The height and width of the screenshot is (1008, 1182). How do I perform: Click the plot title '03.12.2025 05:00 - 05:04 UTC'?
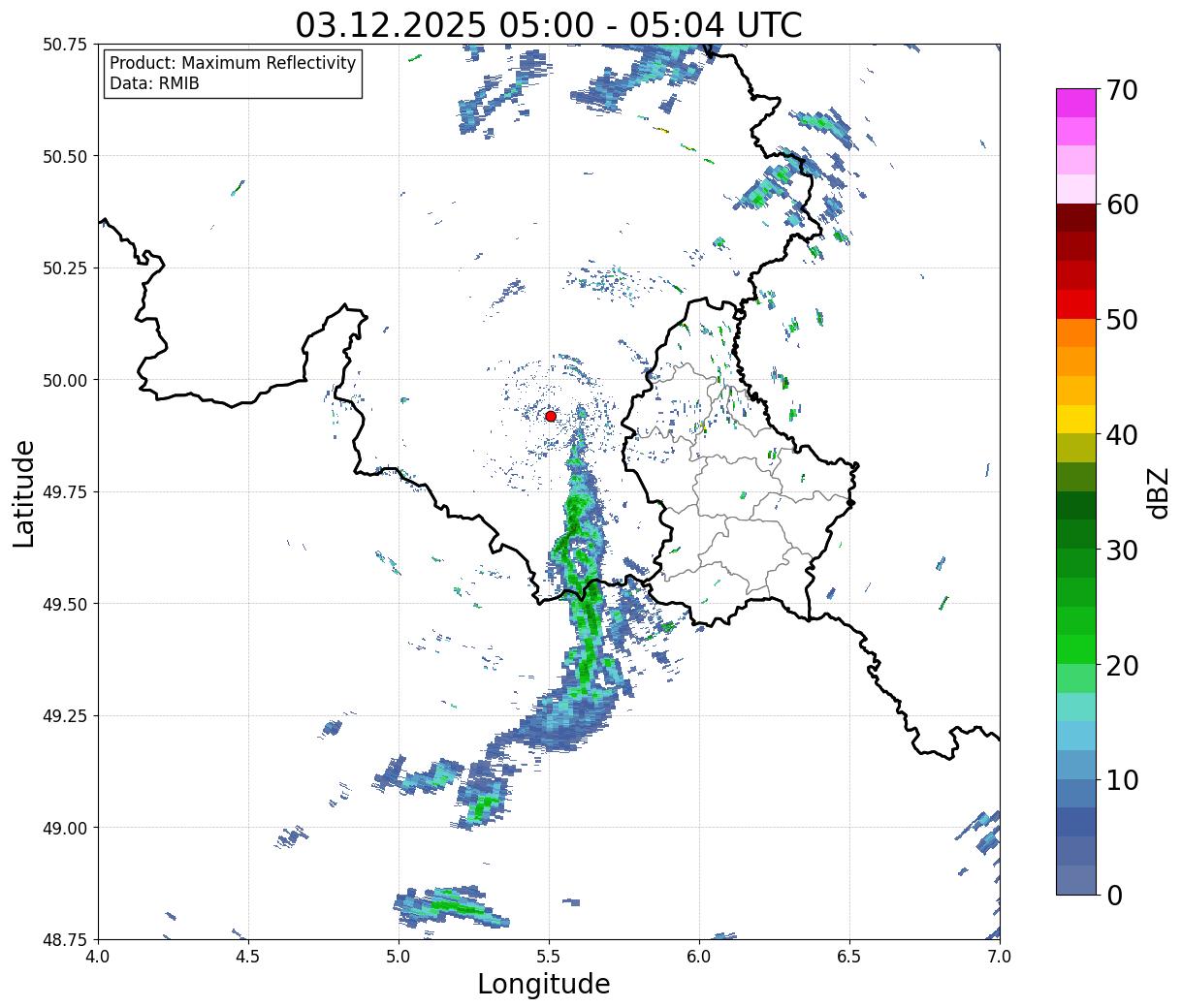(x=549, y=24)
